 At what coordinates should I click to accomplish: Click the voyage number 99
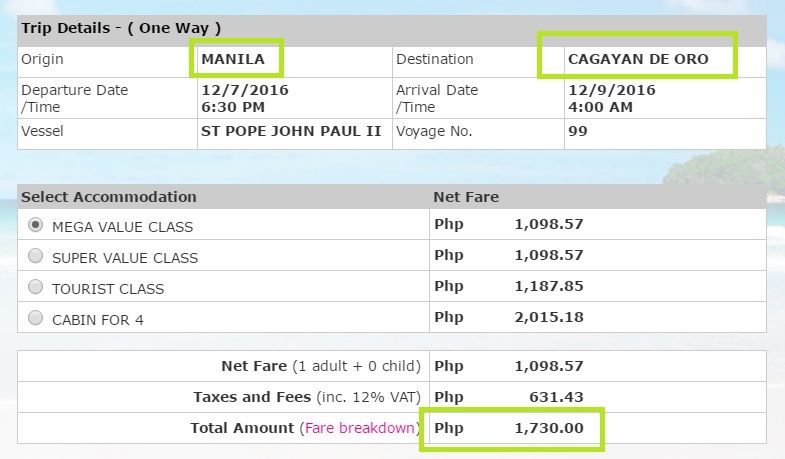pos(578,131)
